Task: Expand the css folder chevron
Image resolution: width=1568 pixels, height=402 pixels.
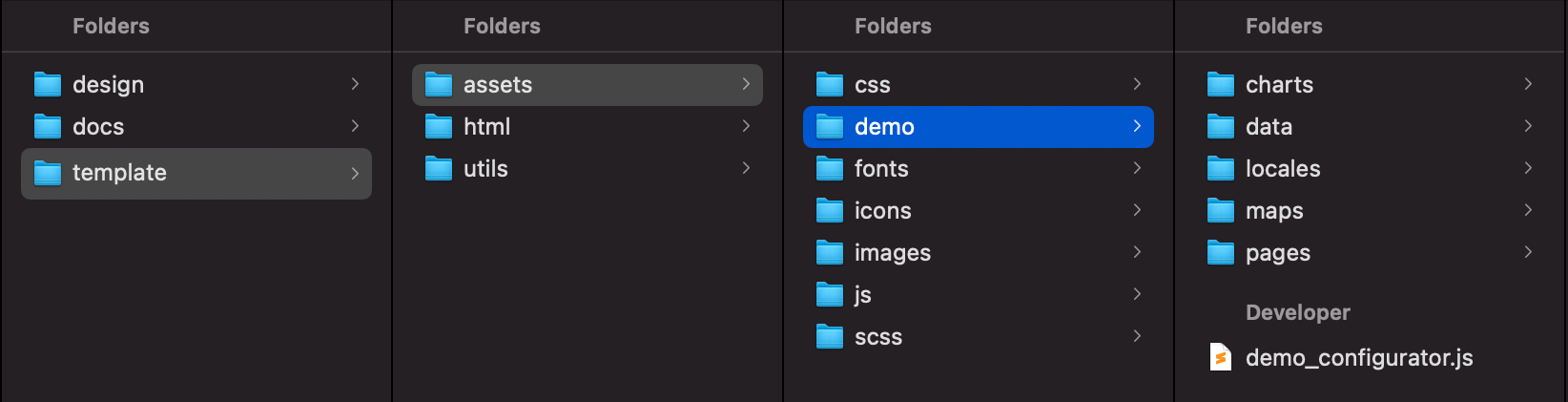Action: (1137, 84)
